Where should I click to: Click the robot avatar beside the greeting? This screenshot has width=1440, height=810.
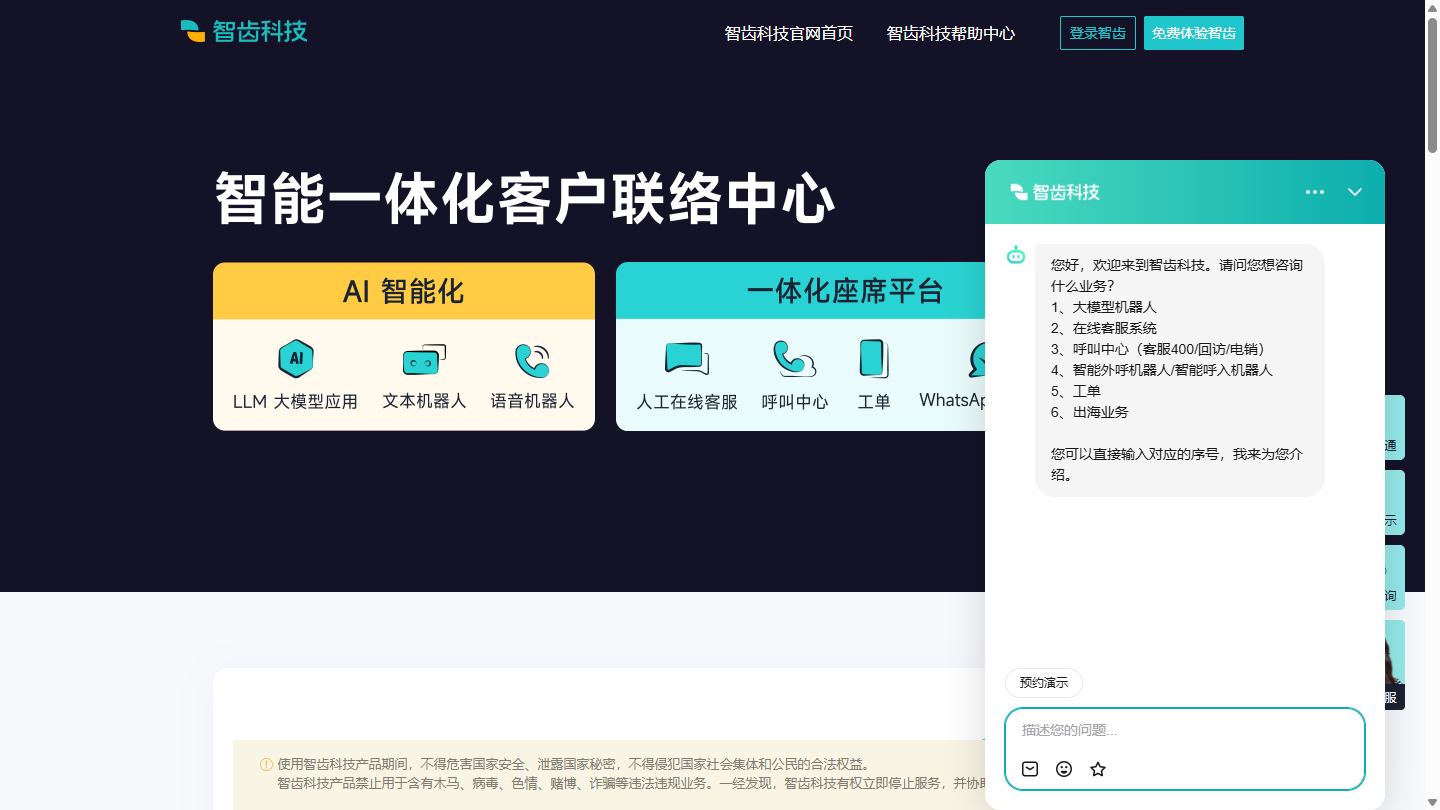point(1016,255)
